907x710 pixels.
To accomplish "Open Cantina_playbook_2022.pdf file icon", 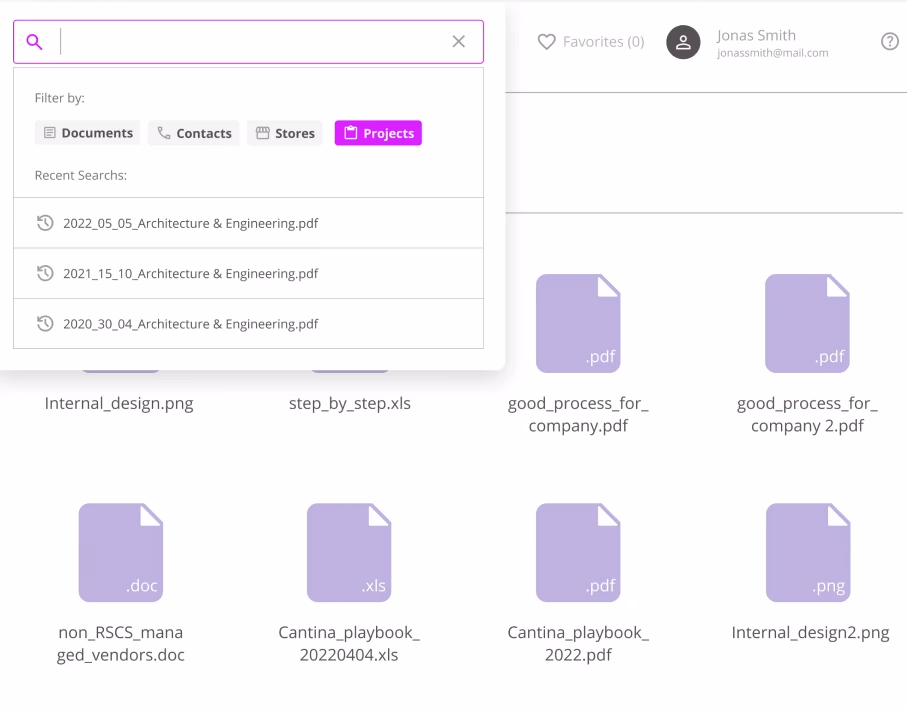I will coord(578,553).
